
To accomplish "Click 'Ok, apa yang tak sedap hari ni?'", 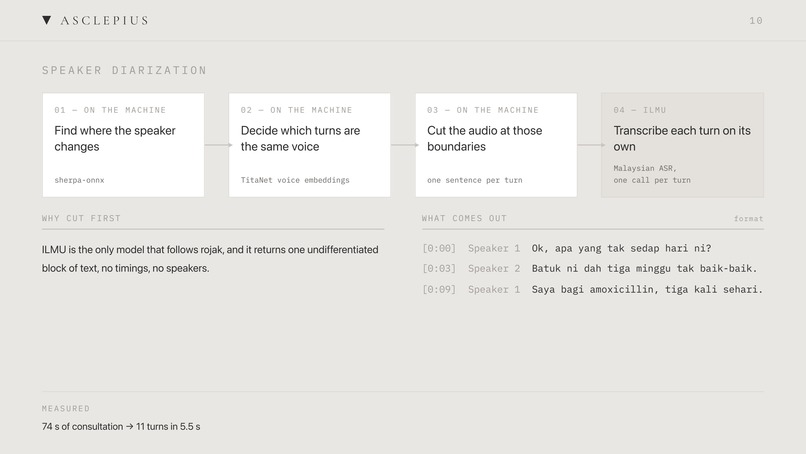I will [x=621, y=248].
